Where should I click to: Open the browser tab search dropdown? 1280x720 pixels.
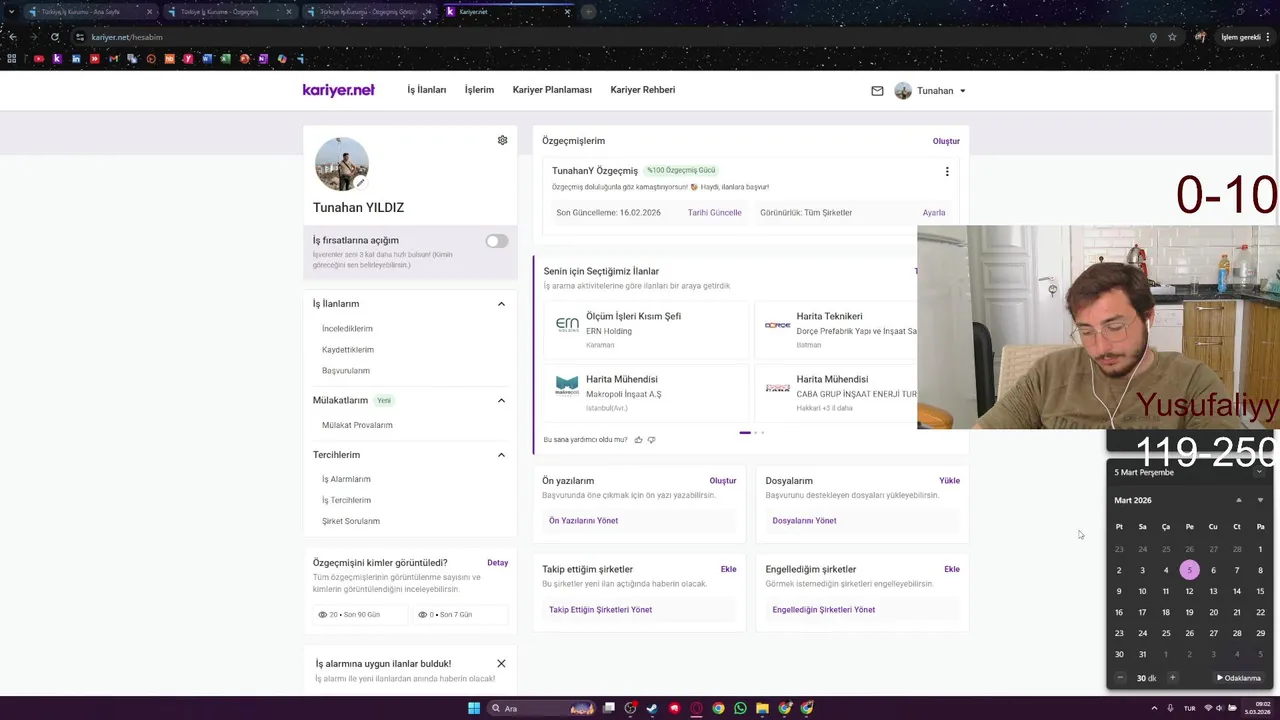12,12
